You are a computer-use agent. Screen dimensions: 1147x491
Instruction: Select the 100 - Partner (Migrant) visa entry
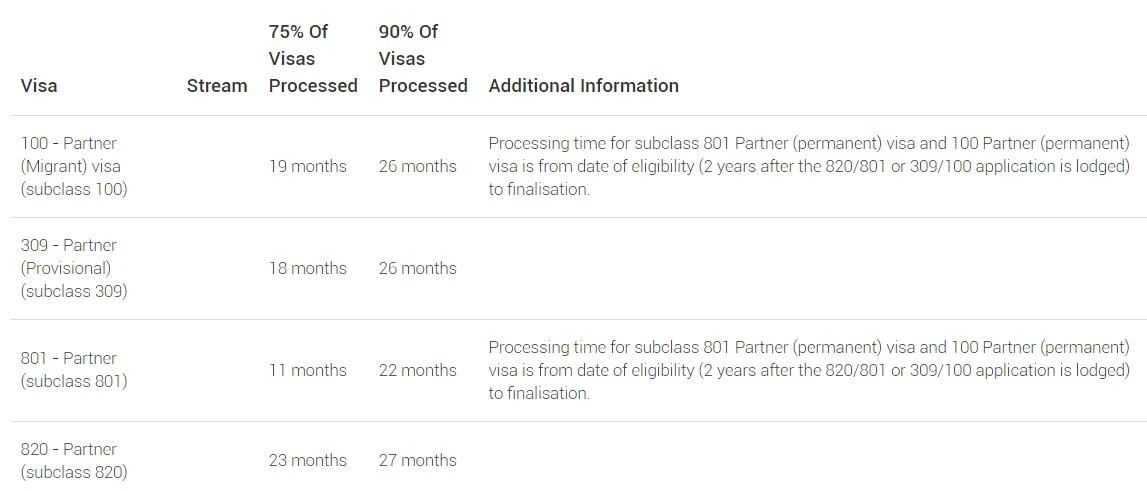pyautogui.click(x=74, y=166)
